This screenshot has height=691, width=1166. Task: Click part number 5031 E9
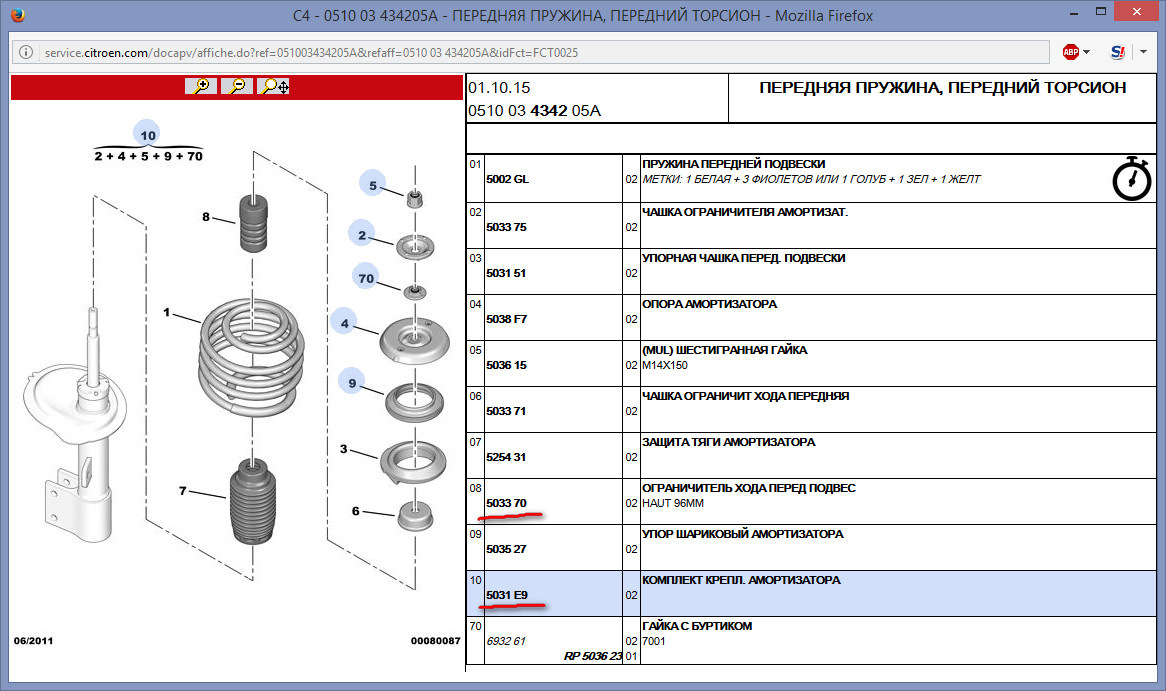coord(506,595)
